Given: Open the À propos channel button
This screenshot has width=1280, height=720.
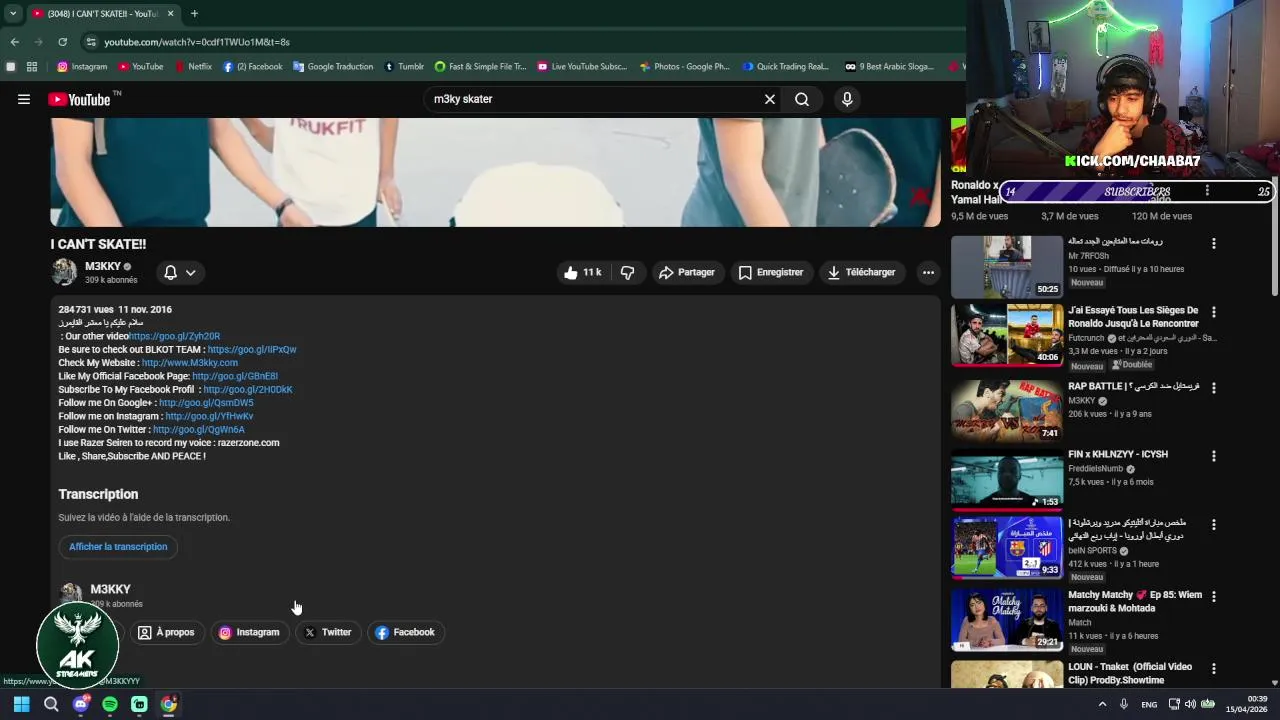Looking at the screenshot, I should pyautogui.click(x=166, y=632).
